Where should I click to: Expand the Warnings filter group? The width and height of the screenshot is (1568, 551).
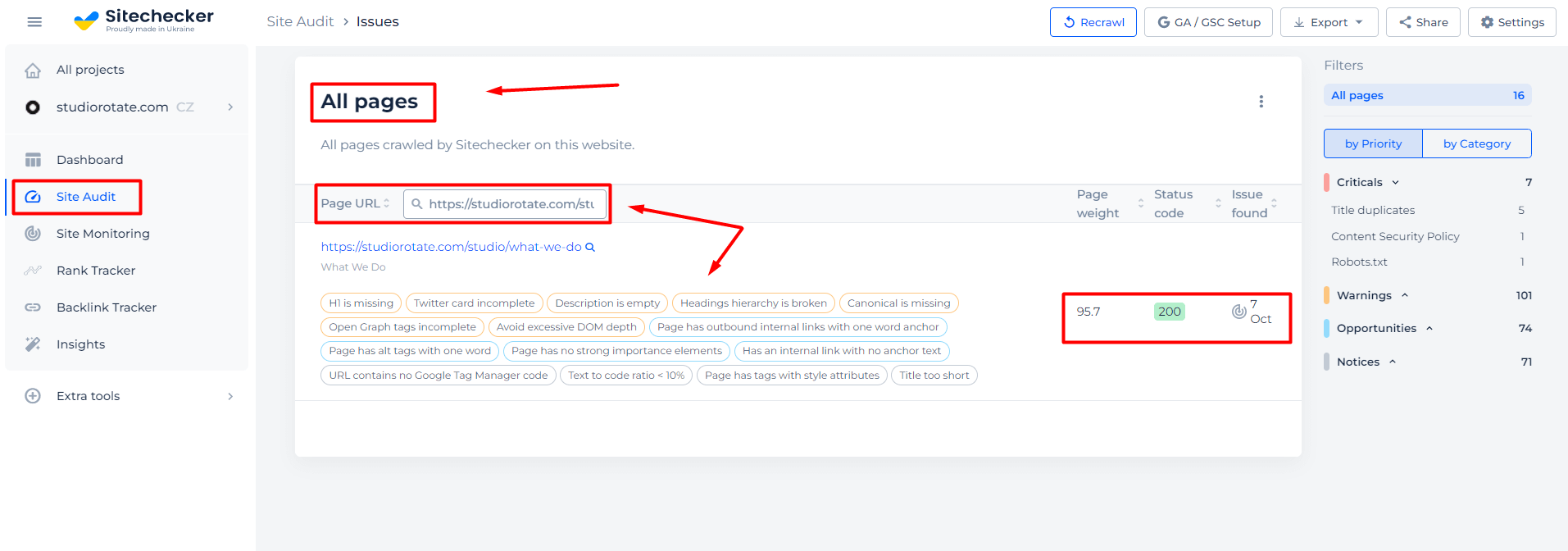1405,296
